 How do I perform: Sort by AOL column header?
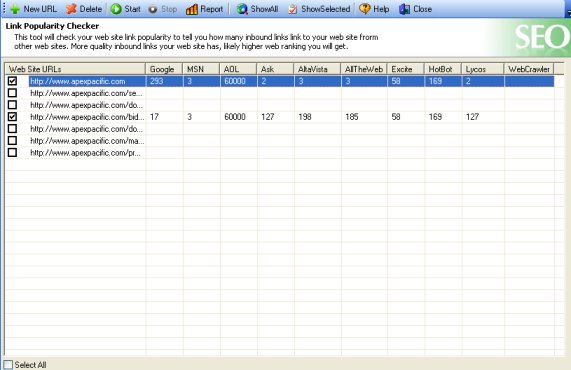click(x=238, y=69)
